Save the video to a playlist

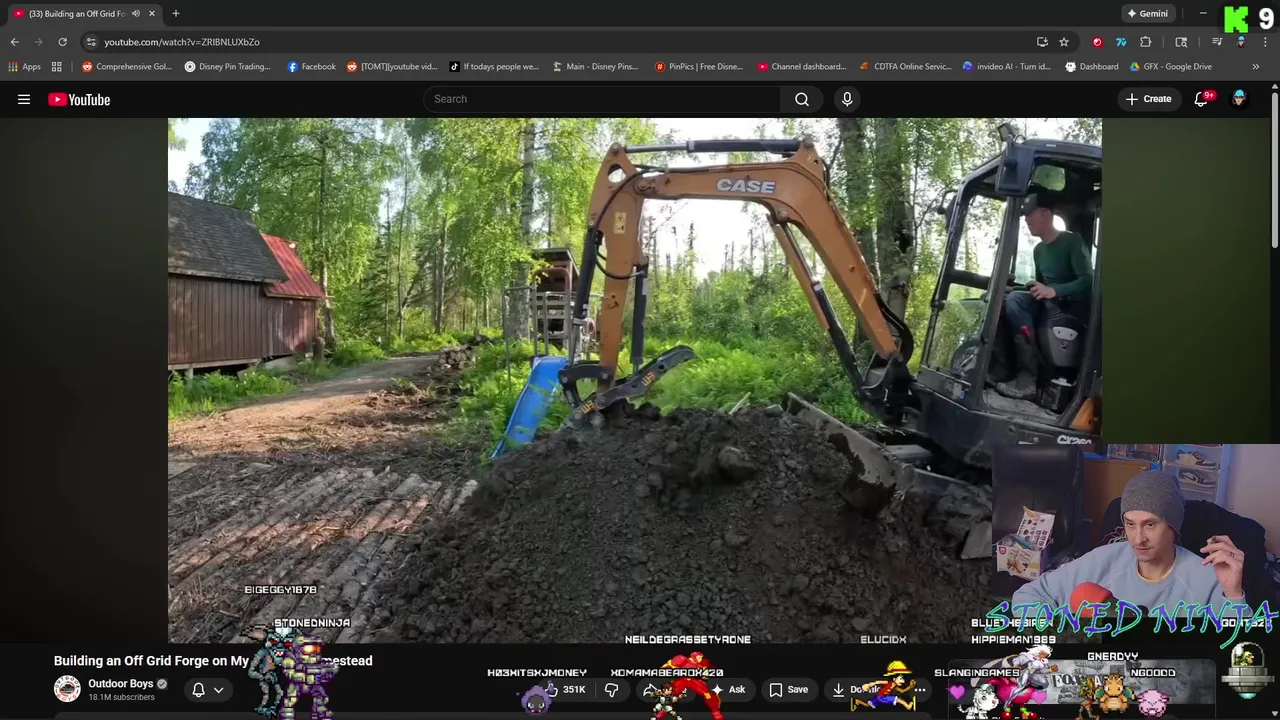click(x=788, y=690)
